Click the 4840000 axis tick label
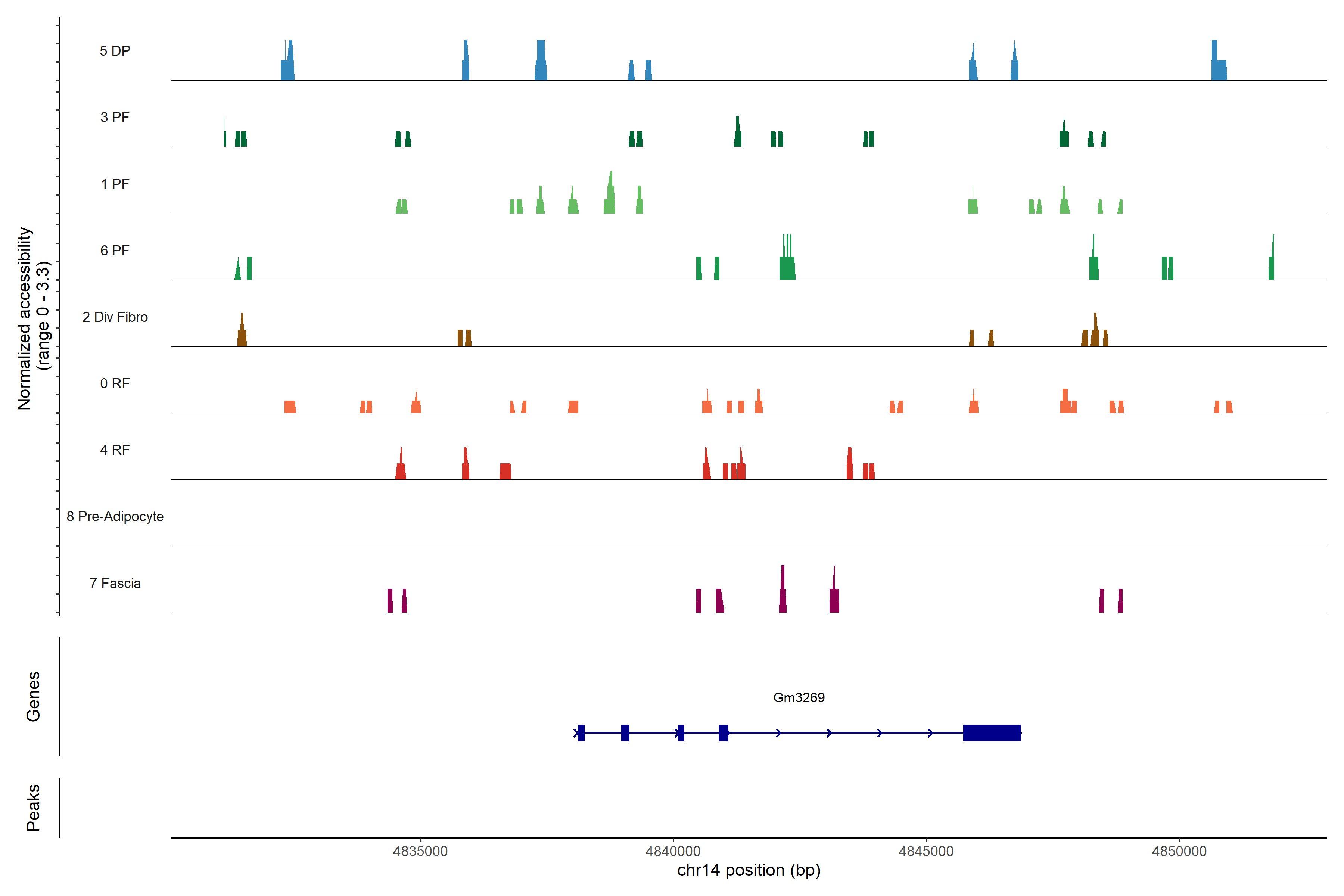1344x896 pixels. click(673, 851)
